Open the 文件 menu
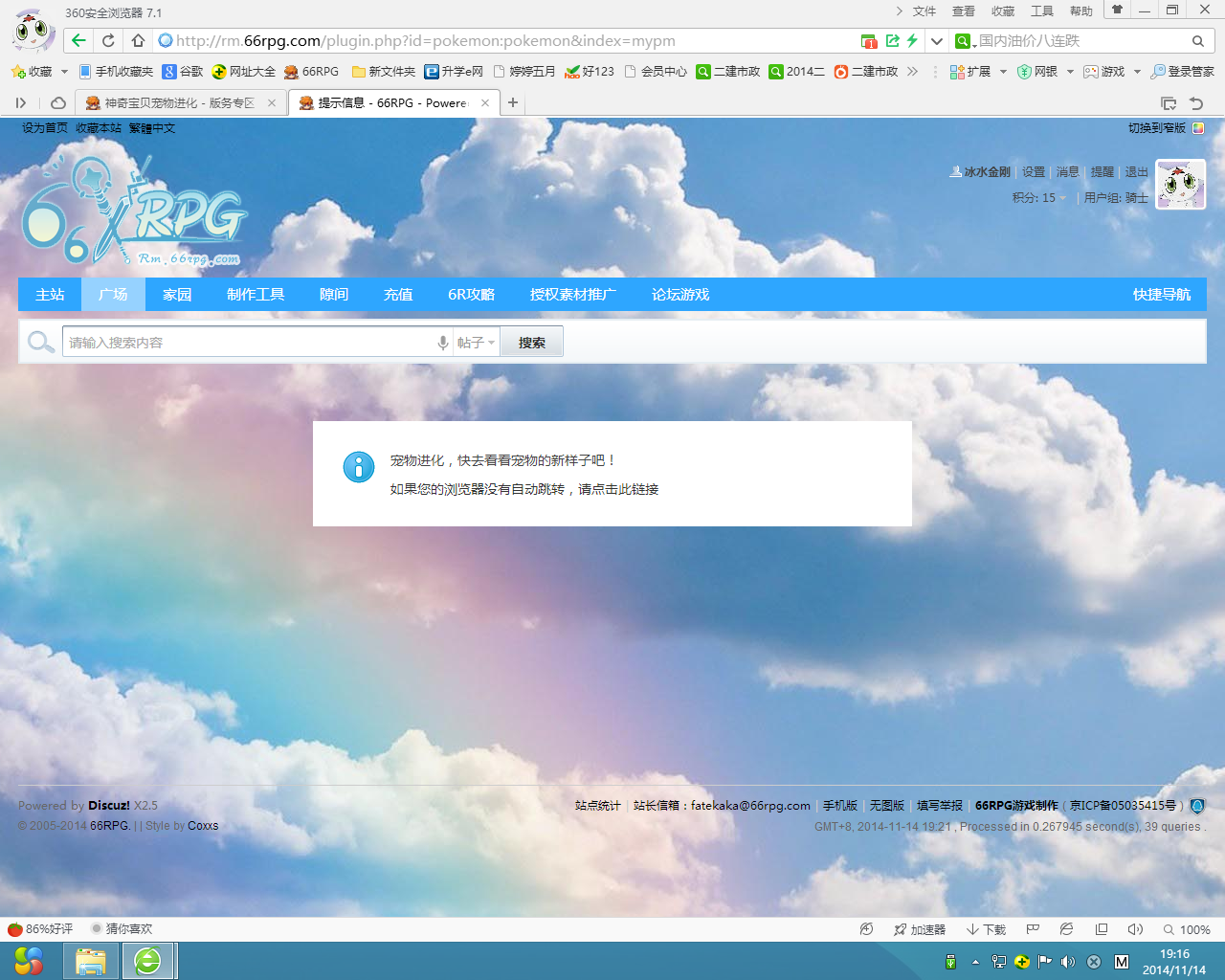Screen dimensions: 1225x980 coord(924,11)
